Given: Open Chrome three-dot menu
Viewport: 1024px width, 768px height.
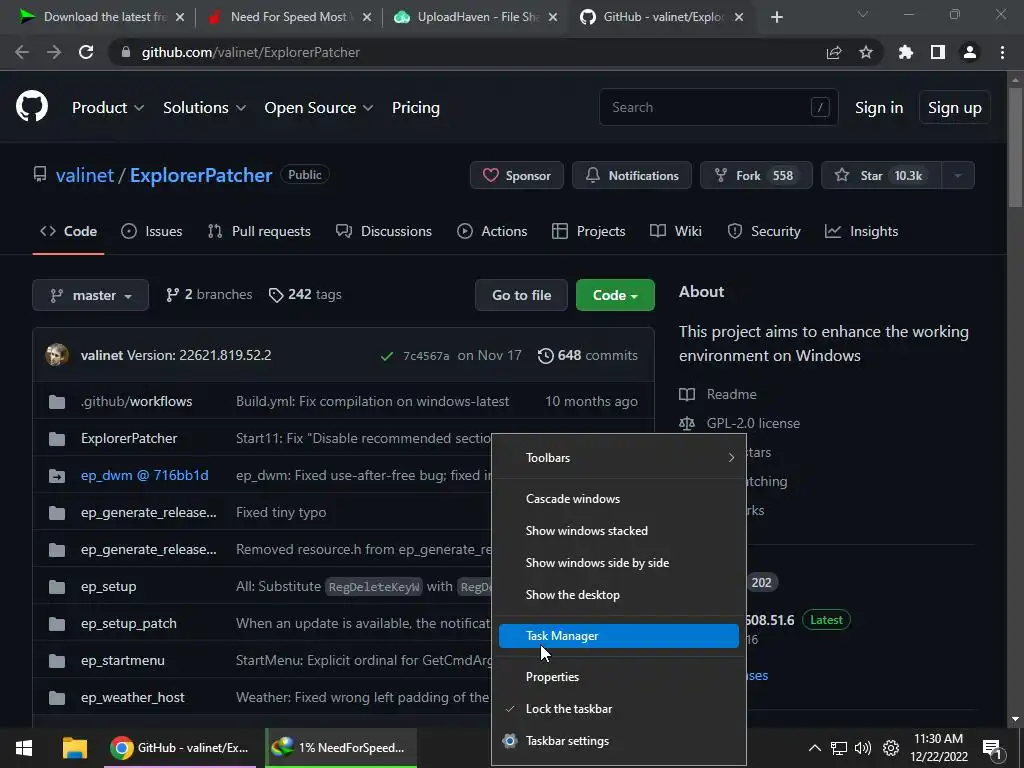Looking at the screenshot, I should (x=1002, y=52).
